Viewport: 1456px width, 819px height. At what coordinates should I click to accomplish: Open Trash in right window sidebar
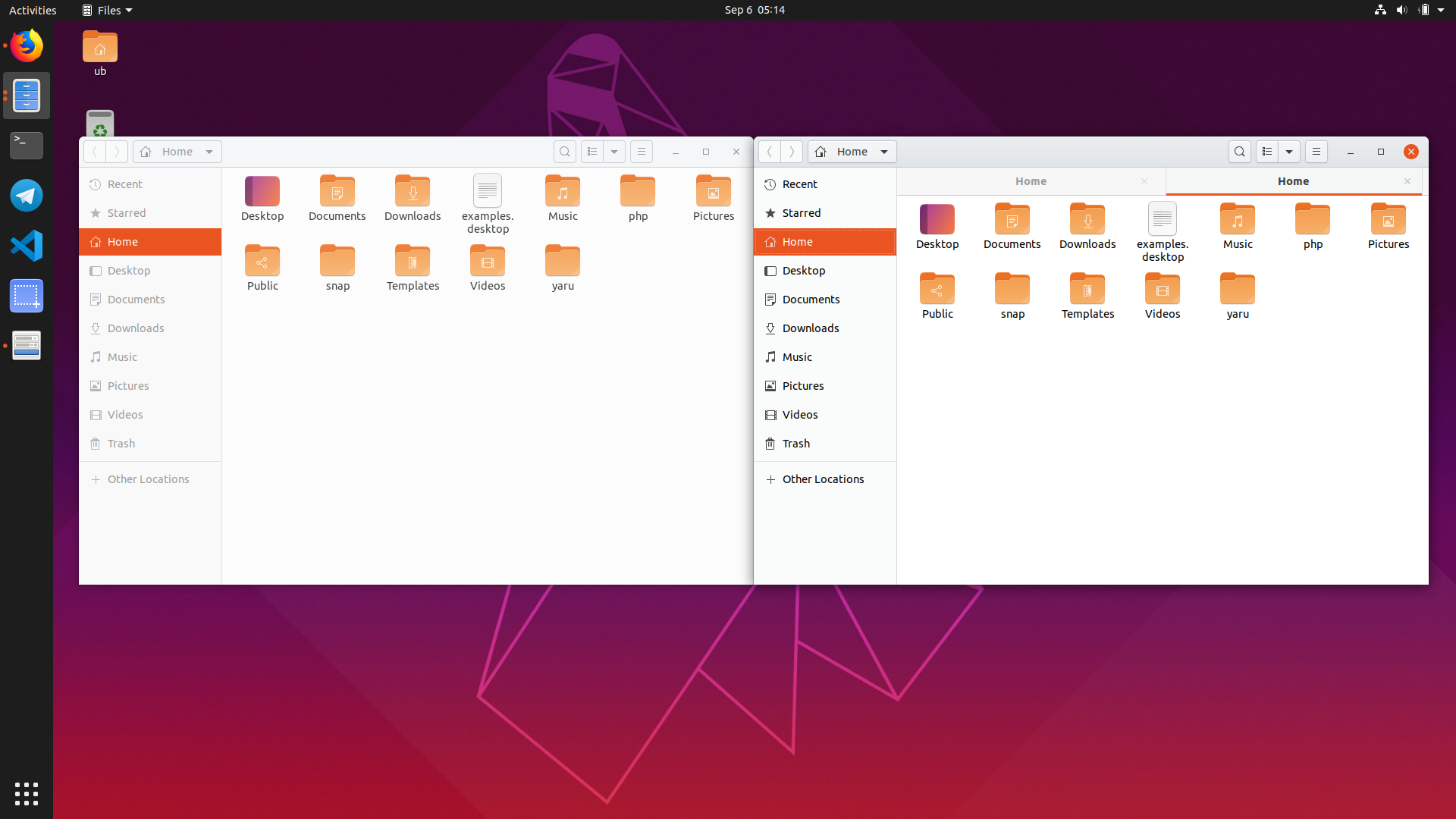795,444
